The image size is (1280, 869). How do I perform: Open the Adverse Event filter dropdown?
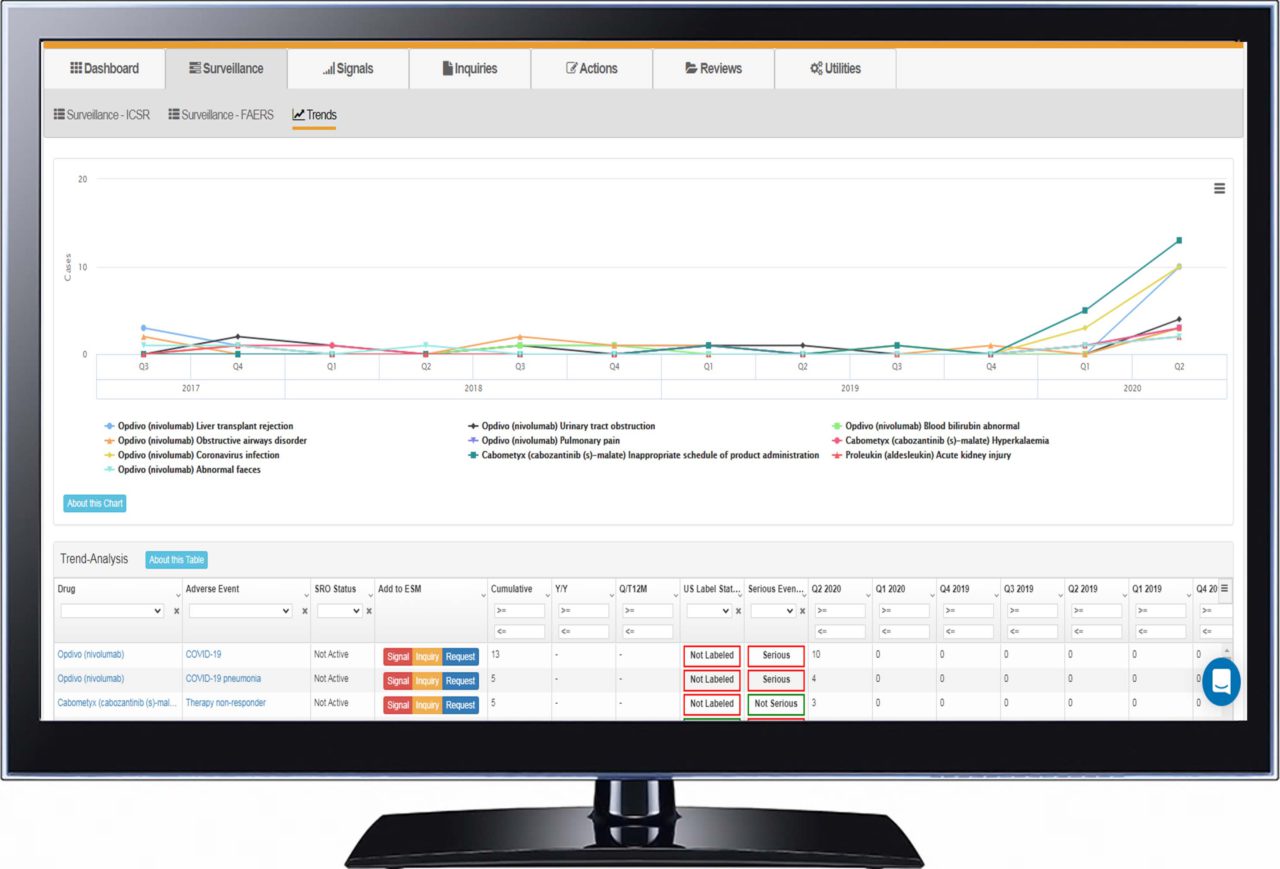240,611
